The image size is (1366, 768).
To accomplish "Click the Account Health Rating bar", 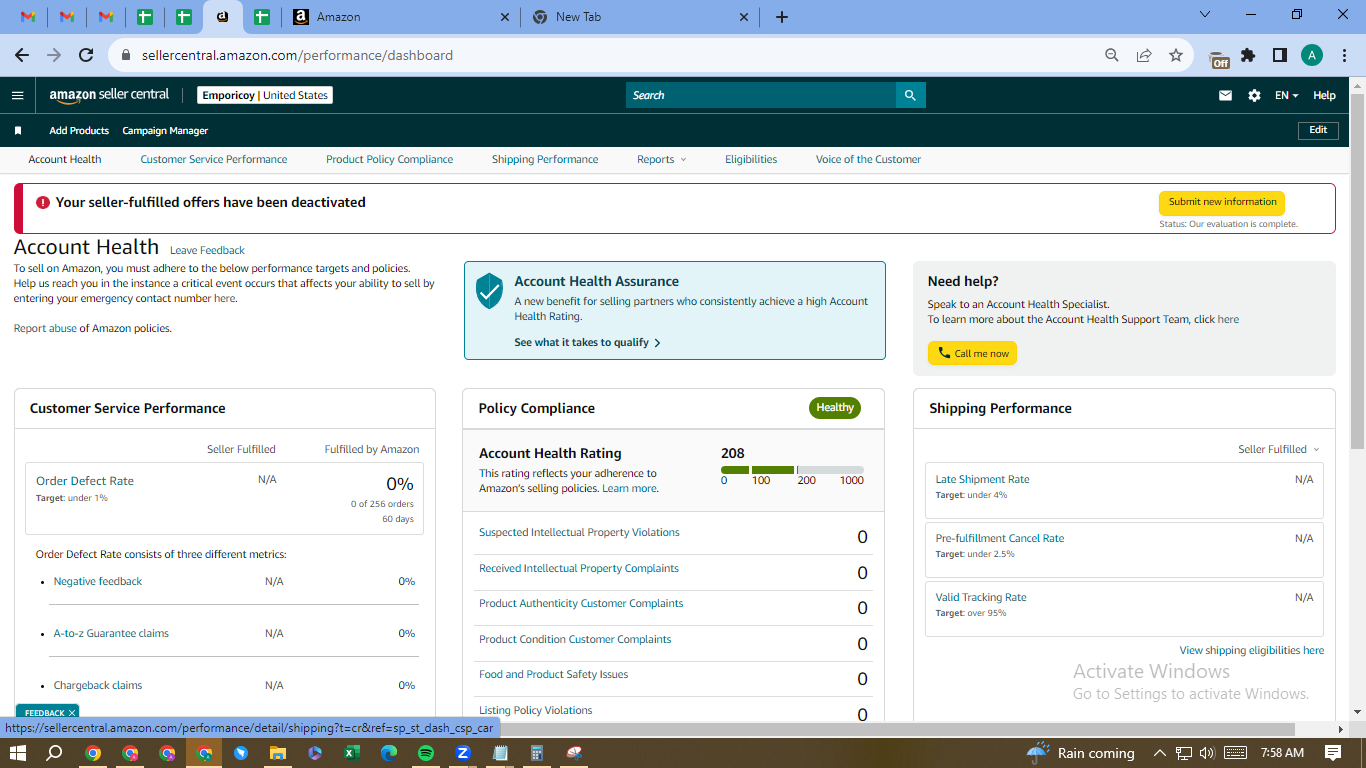I will click(792, 470).
